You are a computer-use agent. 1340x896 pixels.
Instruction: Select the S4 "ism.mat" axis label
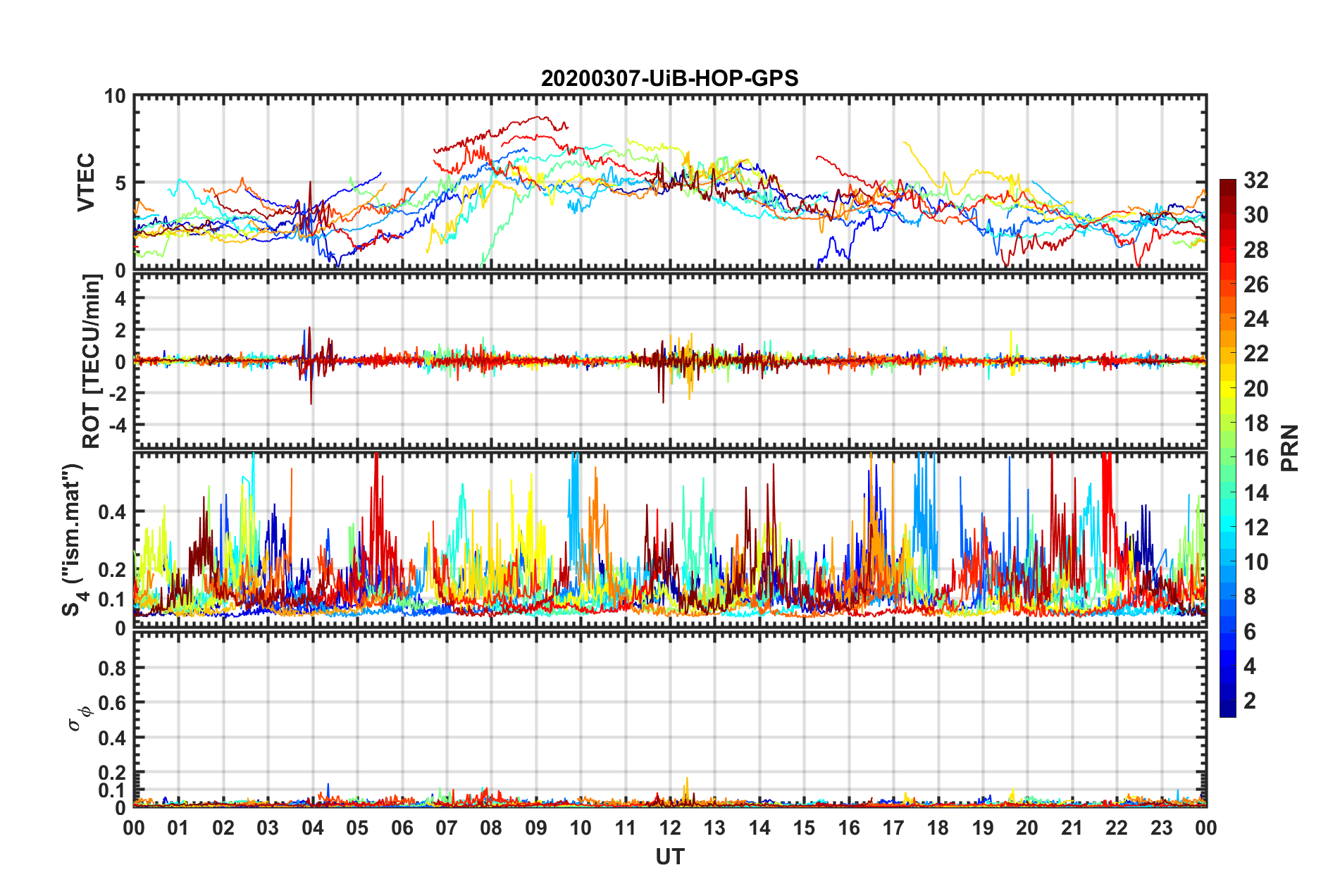pos(73,540)
